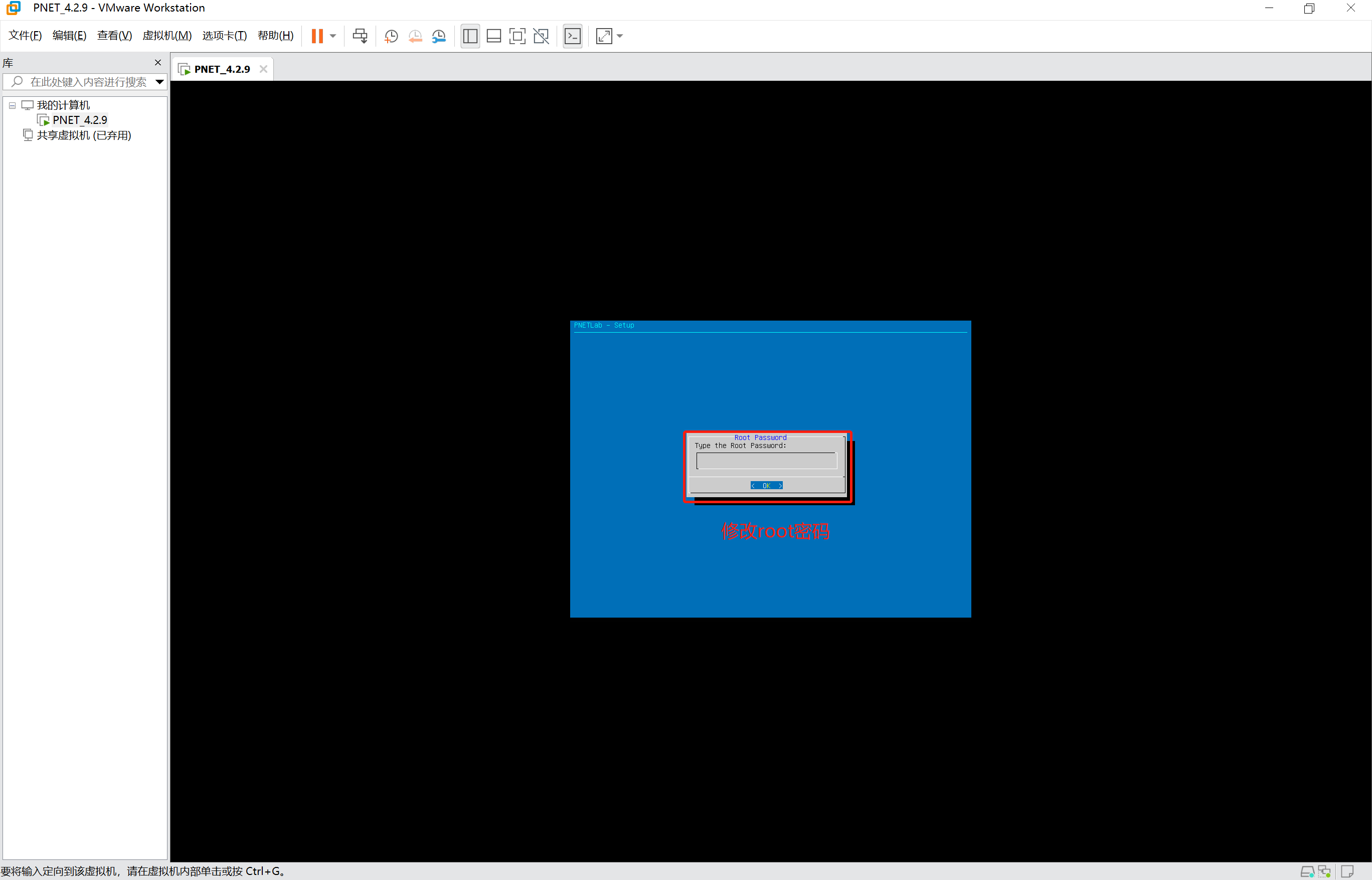Image resolution: width=1372 pixels, height=880 pixels.
Task: Click the Root Password input field
Action: 767,461
